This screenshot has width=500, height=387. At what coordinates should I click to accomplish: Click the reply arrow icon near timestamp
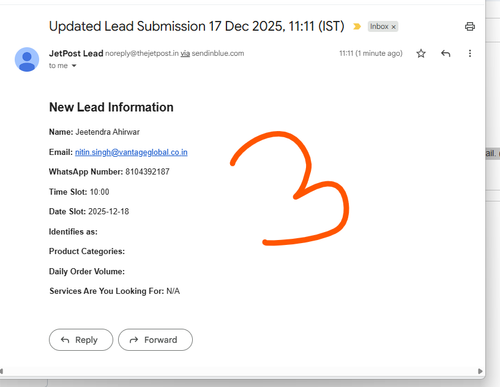click(446, 53)
